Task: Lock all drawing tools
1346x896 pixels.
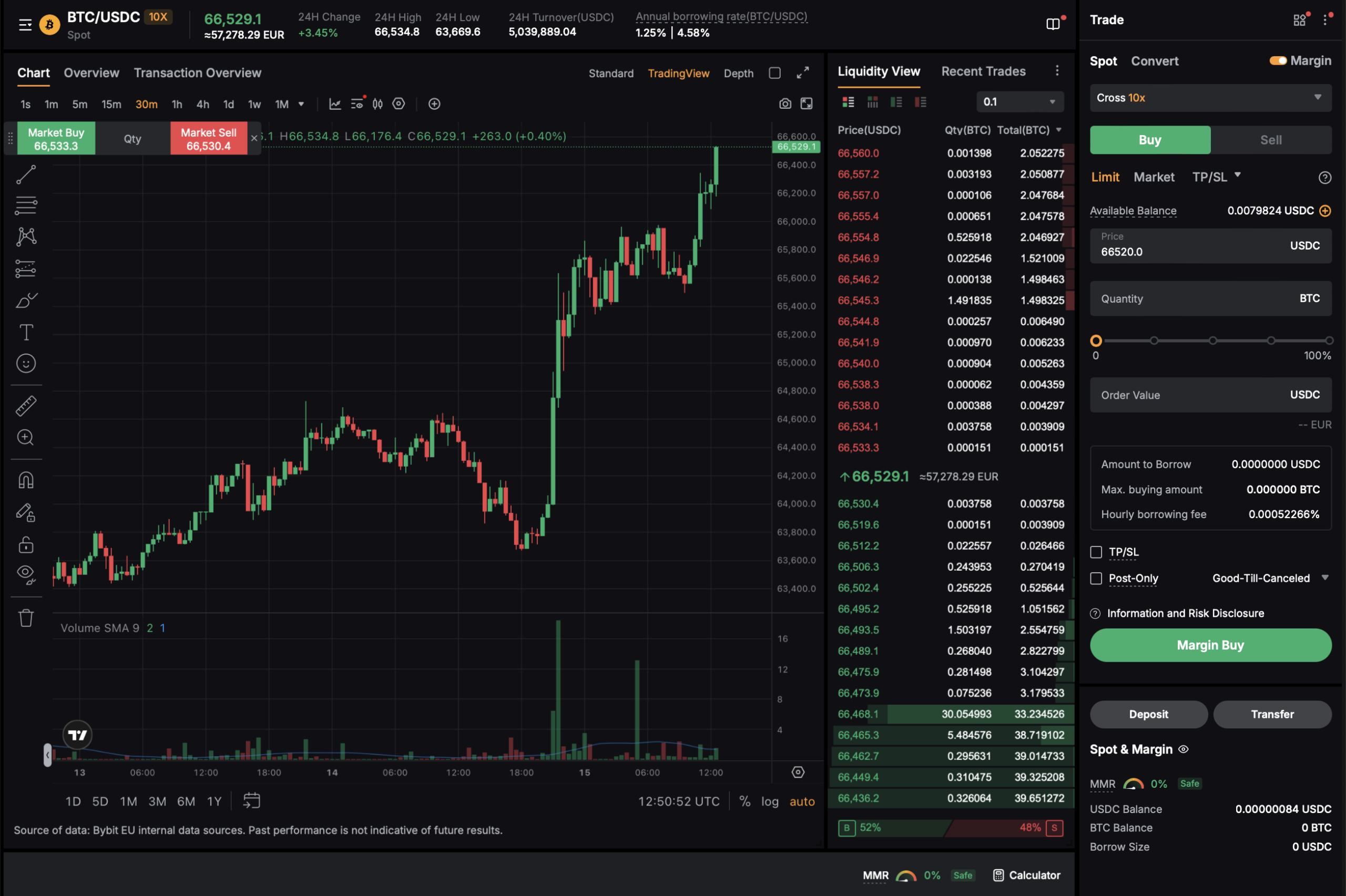Action: click(x=26, y=544)
